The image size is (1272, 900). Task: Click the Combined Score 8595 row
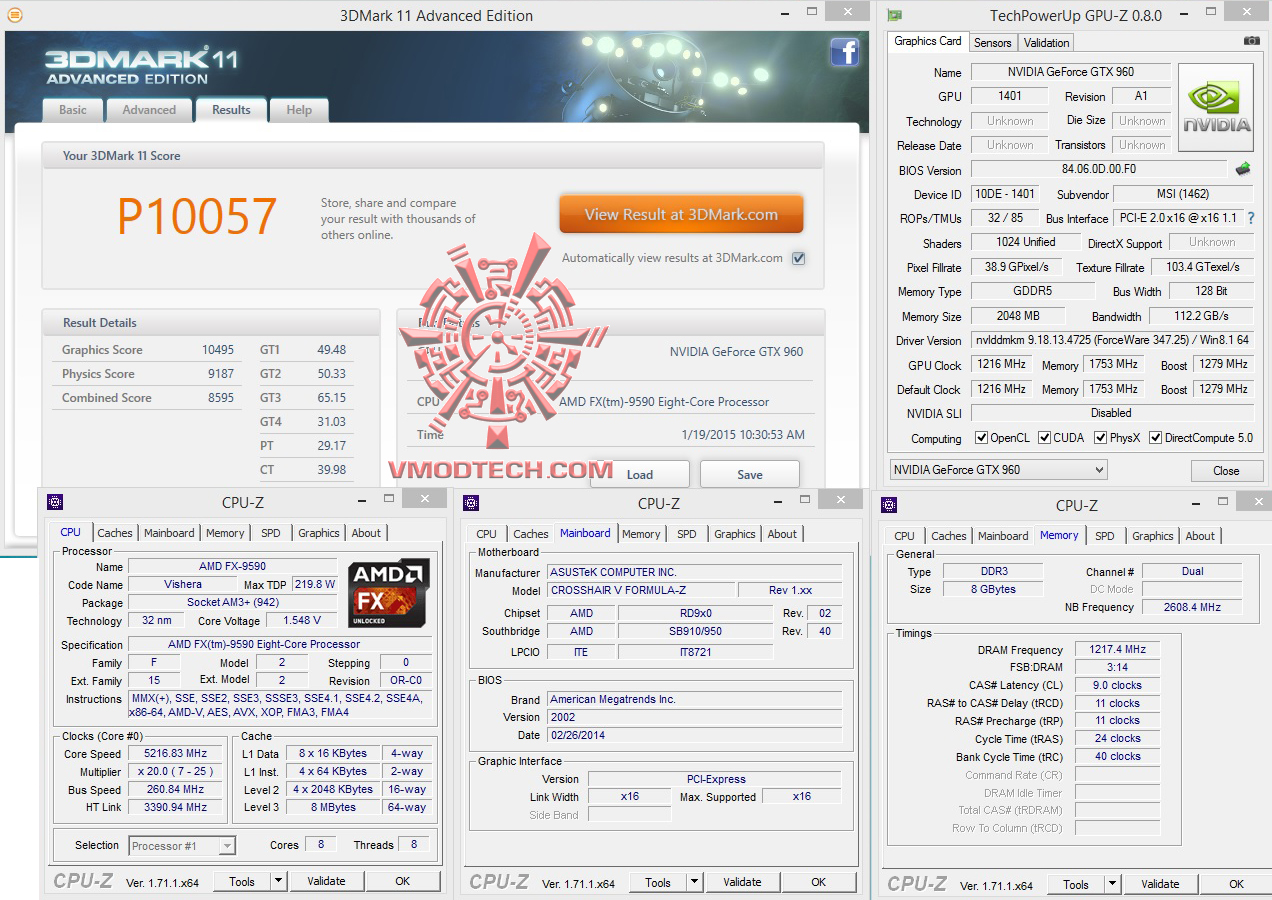point(148,398)
